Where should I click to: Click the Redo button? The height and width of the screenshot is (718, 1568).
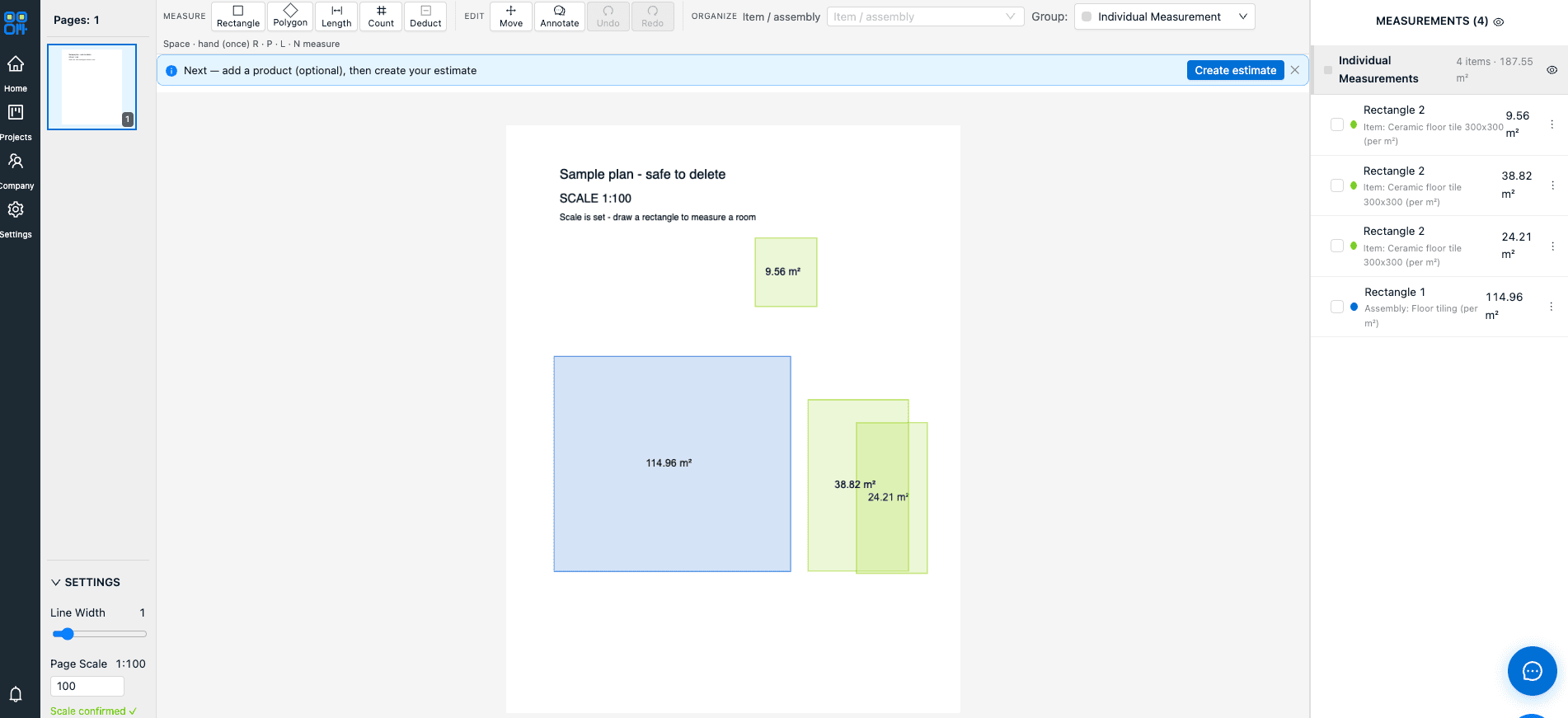pos(652,16)
